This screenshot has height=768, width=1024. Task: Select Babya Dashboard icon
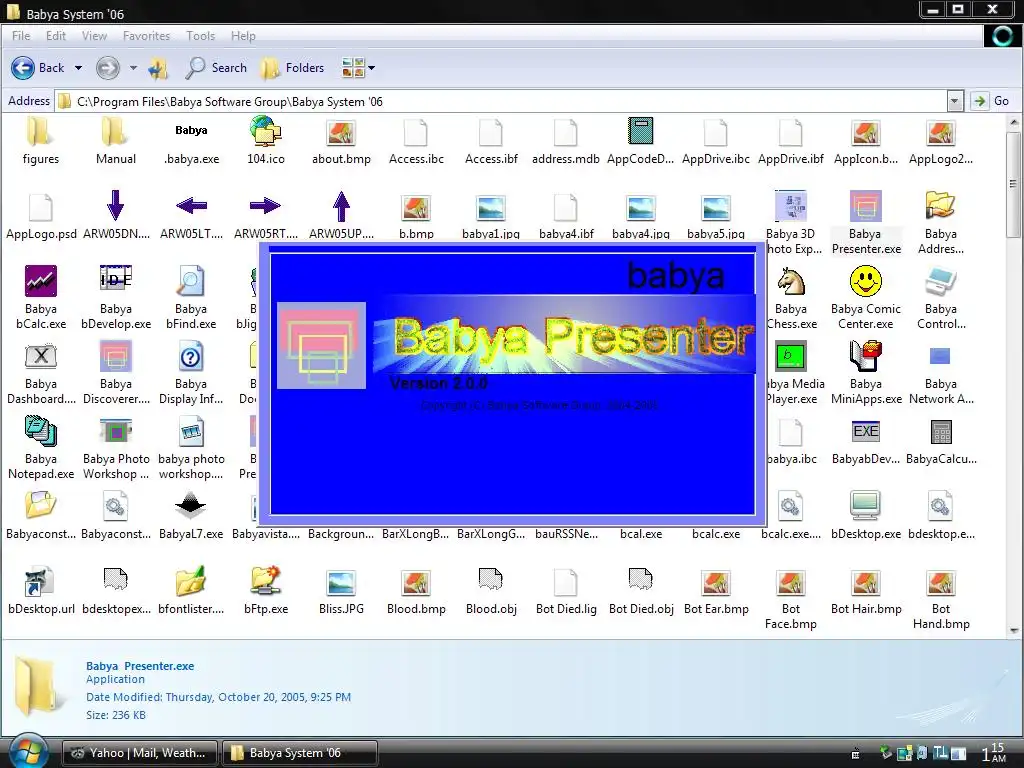[x=40, y=357]
